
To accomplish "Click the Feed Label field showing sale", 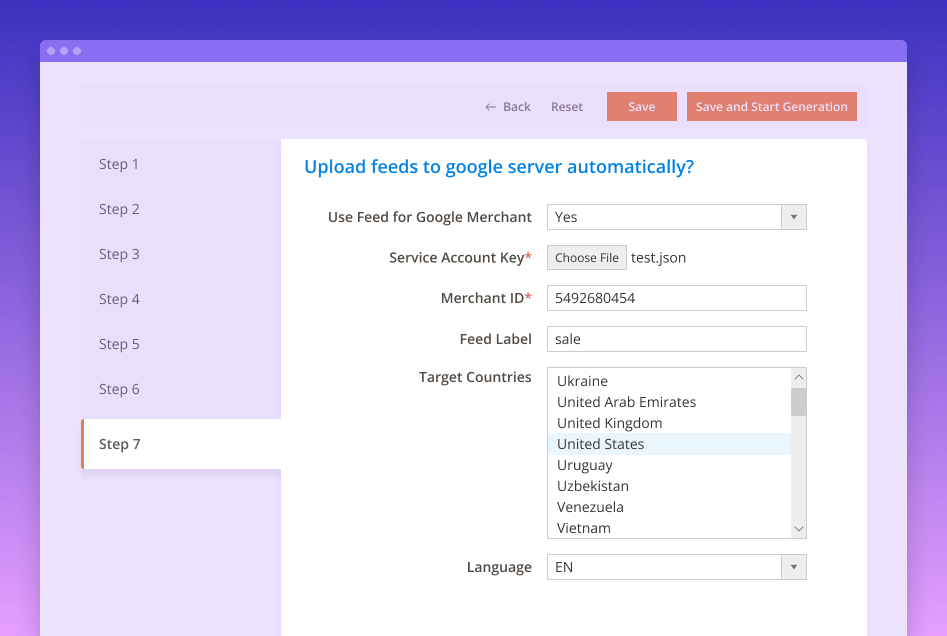I will tap(676, 339).
